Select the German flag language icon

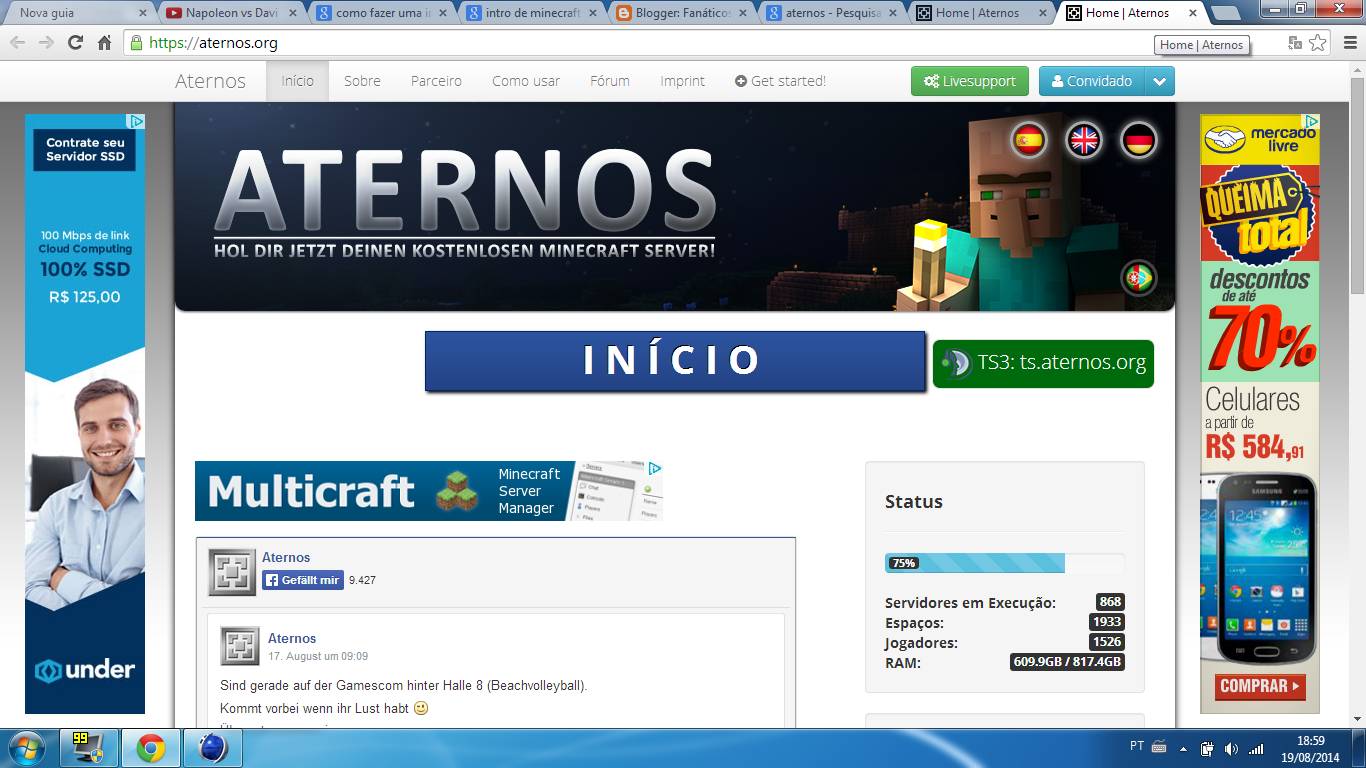point(1138,140)
